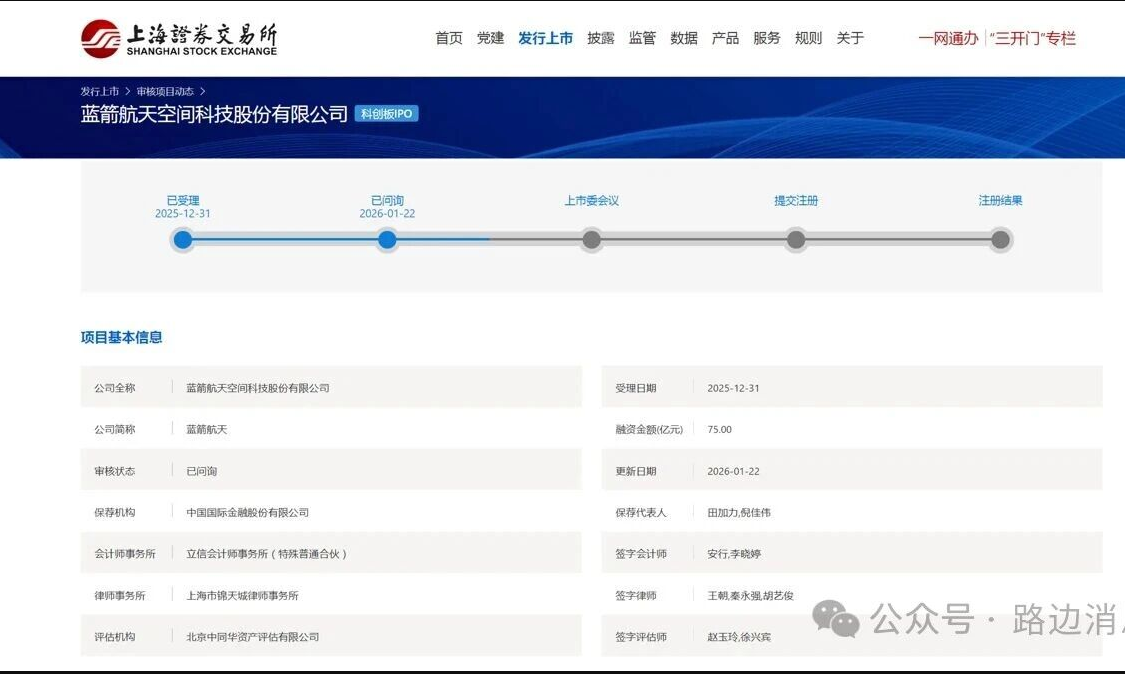Click the 已受理 timeline node
Viewport: 1125px width, 674px height.
coord(183,240)
